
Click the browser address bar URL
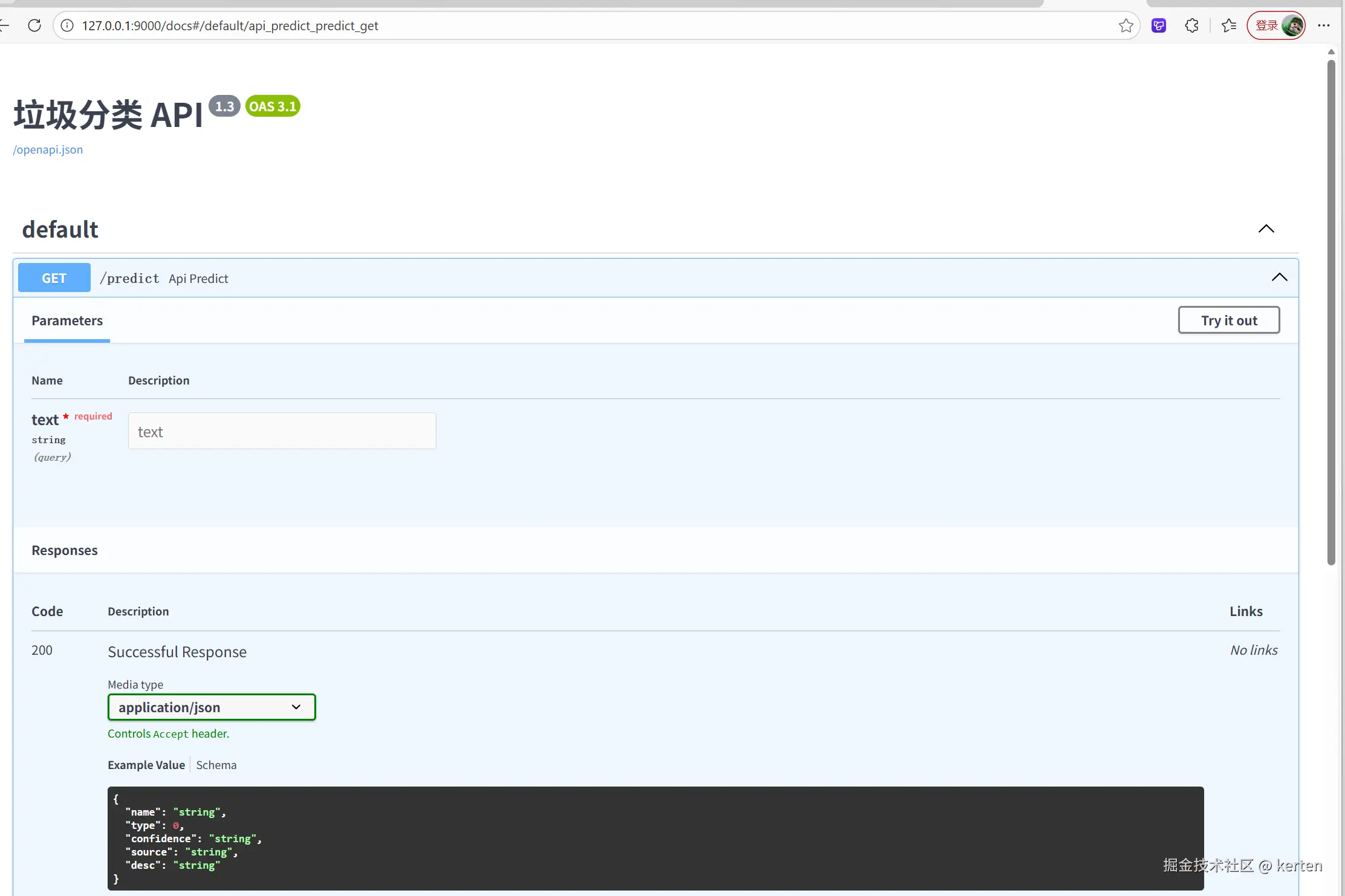pos(230,25)
